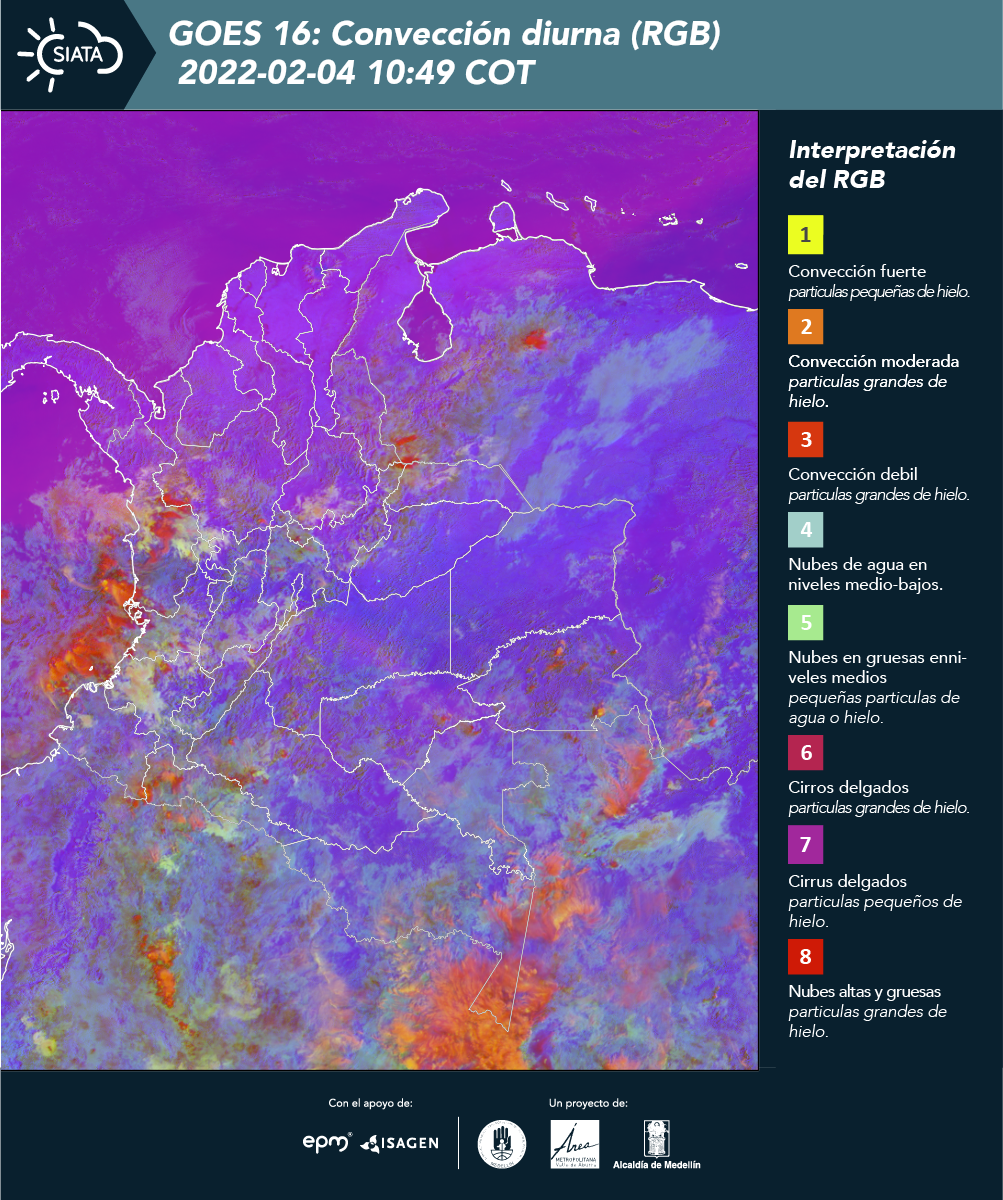Click "particulas grandes de hielo." under Convección debil
1003x1200 pixels.
point(879,494)
